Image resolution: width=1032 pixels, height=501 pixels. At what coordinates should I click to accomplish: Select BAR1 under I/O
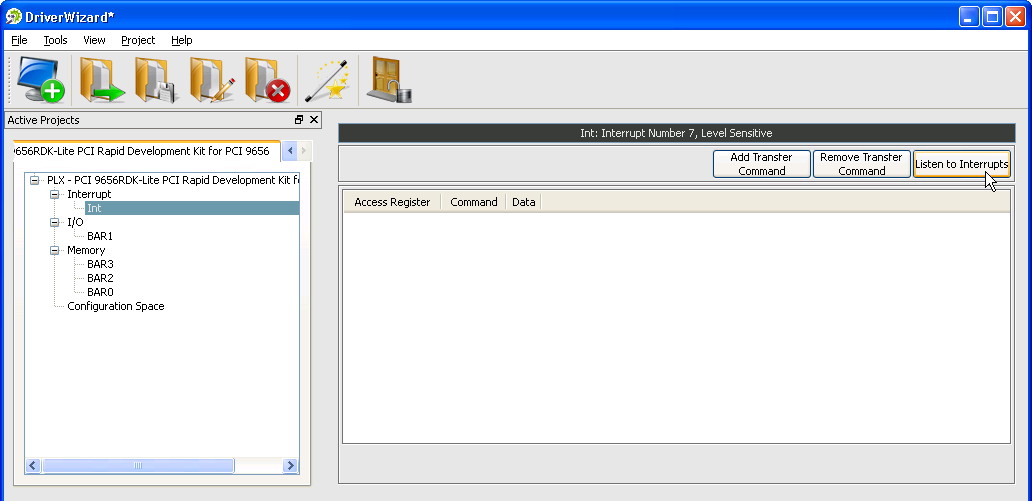tap(100, 236)
